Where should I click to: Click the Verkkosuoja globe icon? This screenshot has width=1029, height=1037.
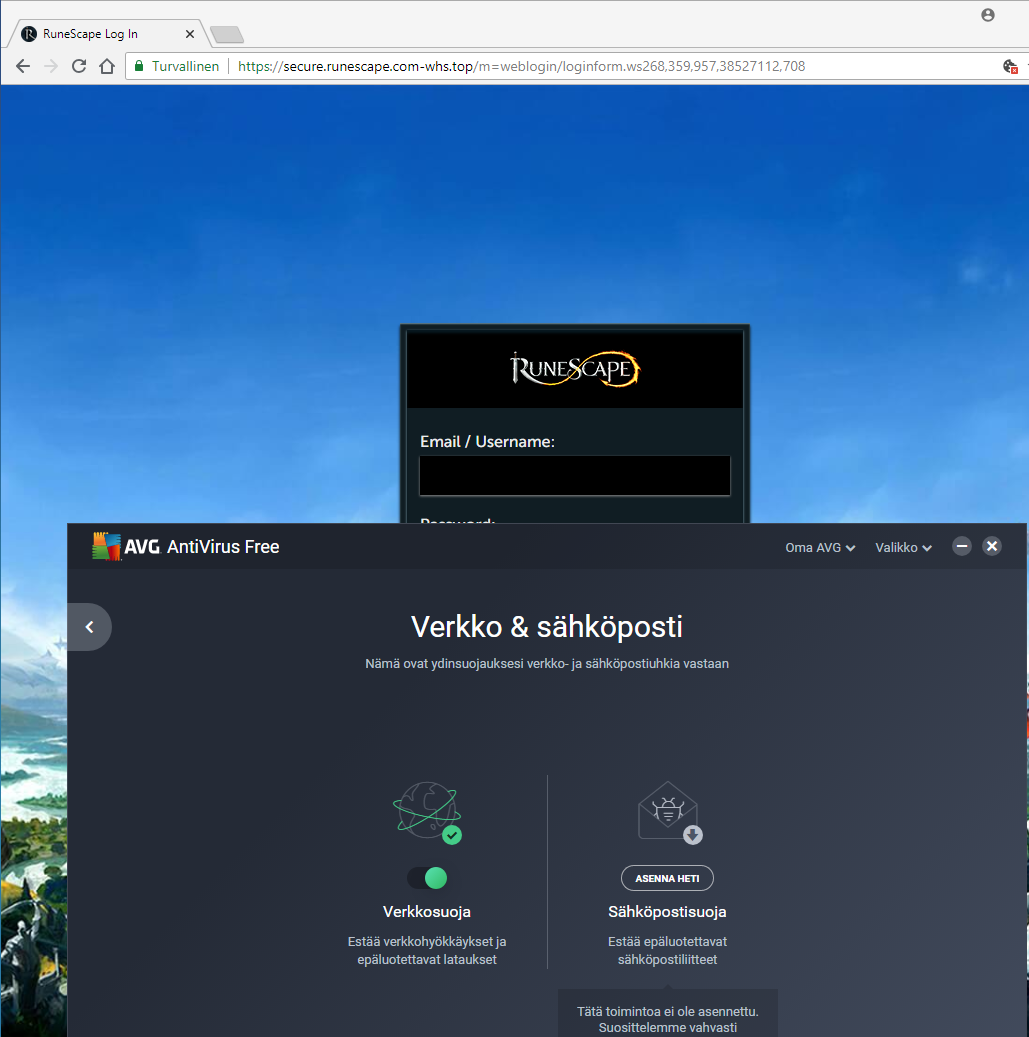pos(427,812)
